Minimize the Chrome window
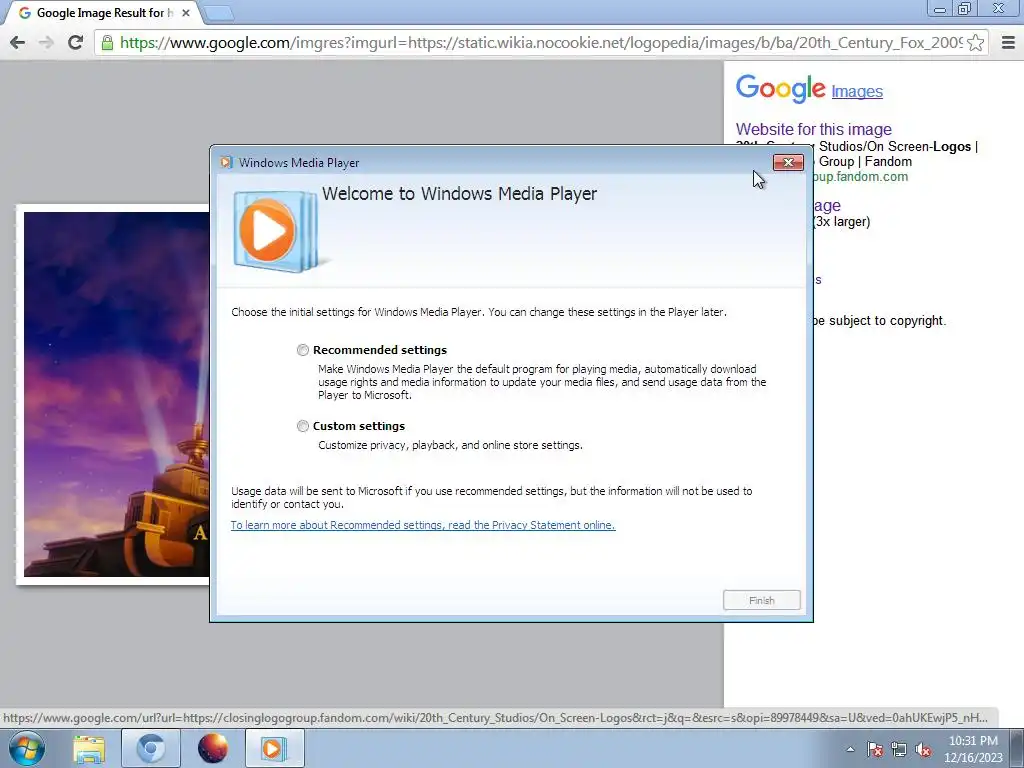The image size is (1024, 768). tap(940, 9)
